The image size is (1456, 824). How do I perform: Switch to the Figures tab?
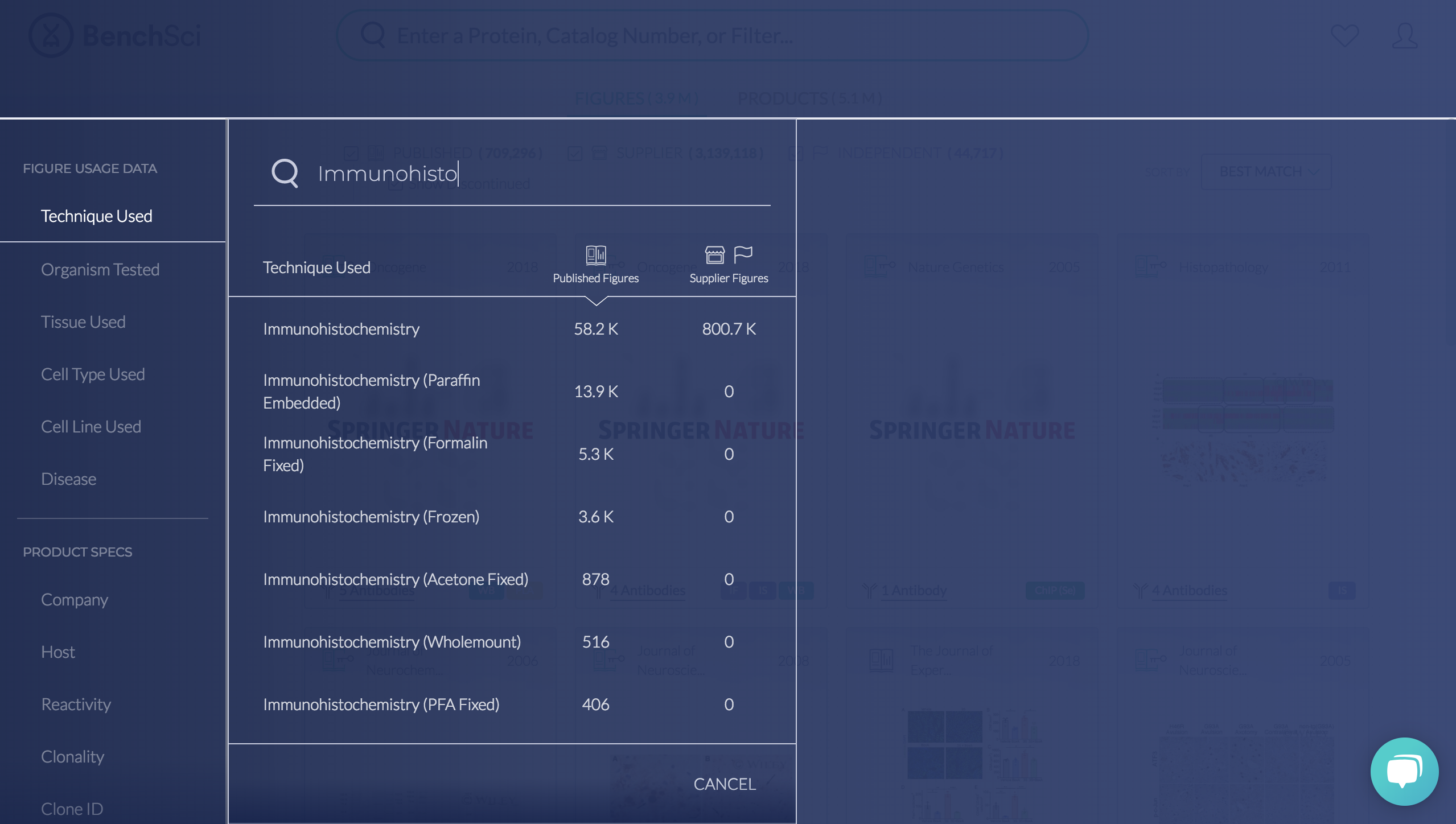(637, 98)
